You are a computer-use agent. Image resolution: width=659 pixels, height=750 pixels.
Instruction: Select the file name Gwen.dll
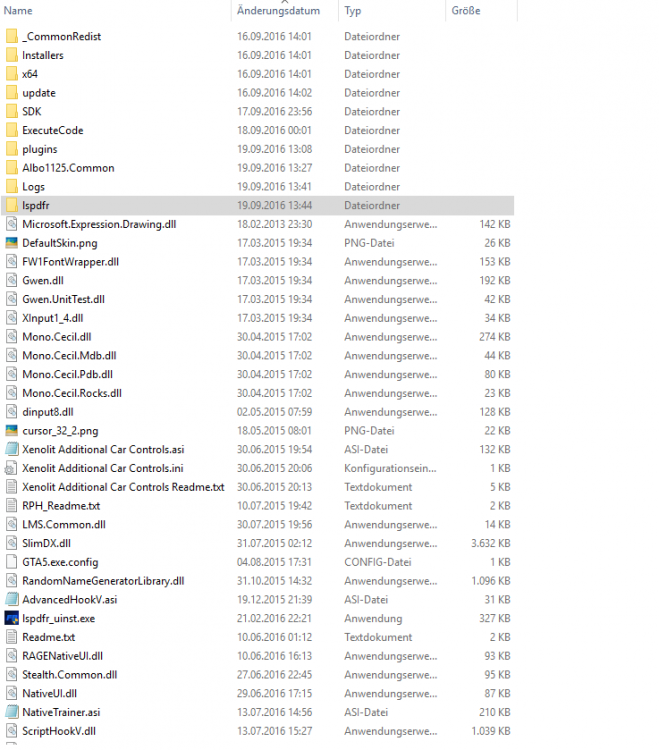coord(43,280)
